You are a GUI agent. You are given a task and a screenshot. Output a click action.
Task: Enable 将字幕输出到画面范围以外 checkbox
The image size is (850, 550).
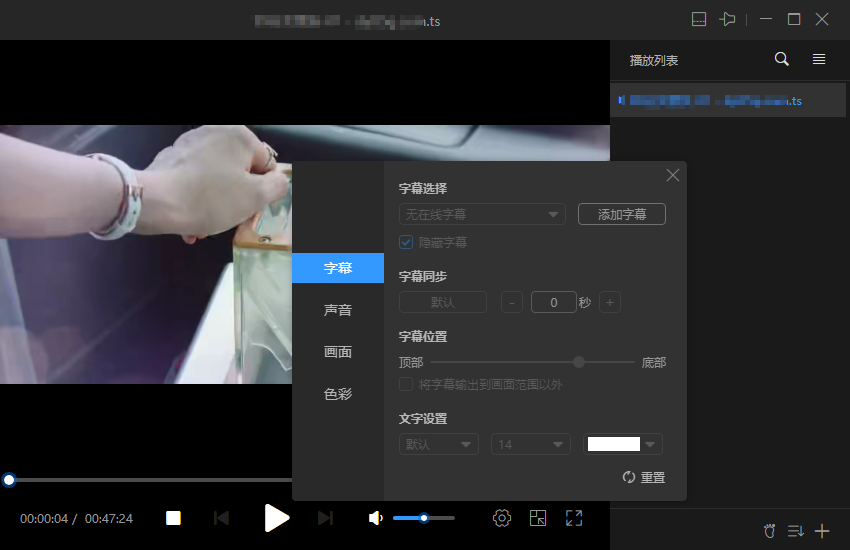click(405, 384)
